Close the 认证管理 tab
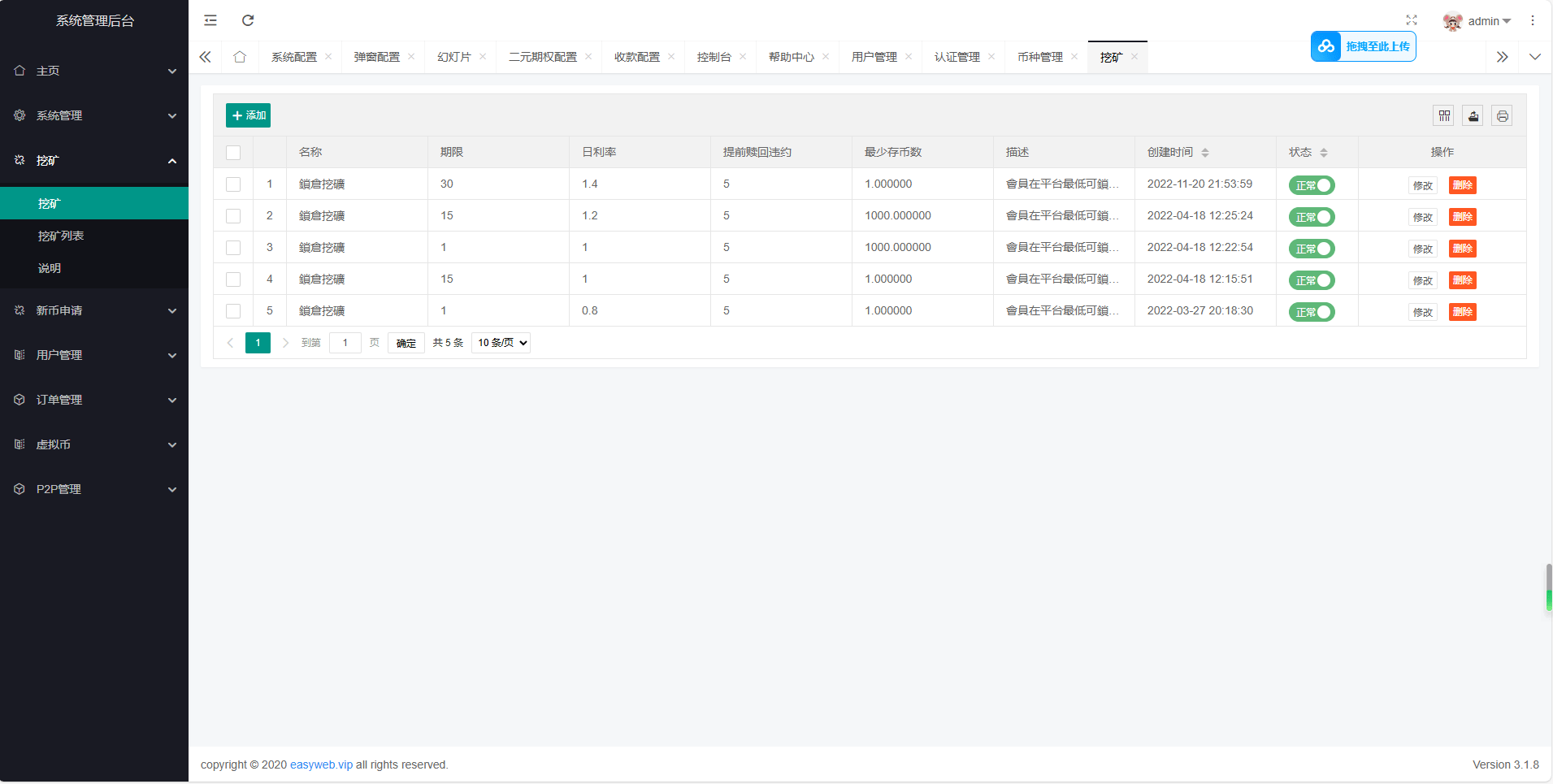 (991, 56)
